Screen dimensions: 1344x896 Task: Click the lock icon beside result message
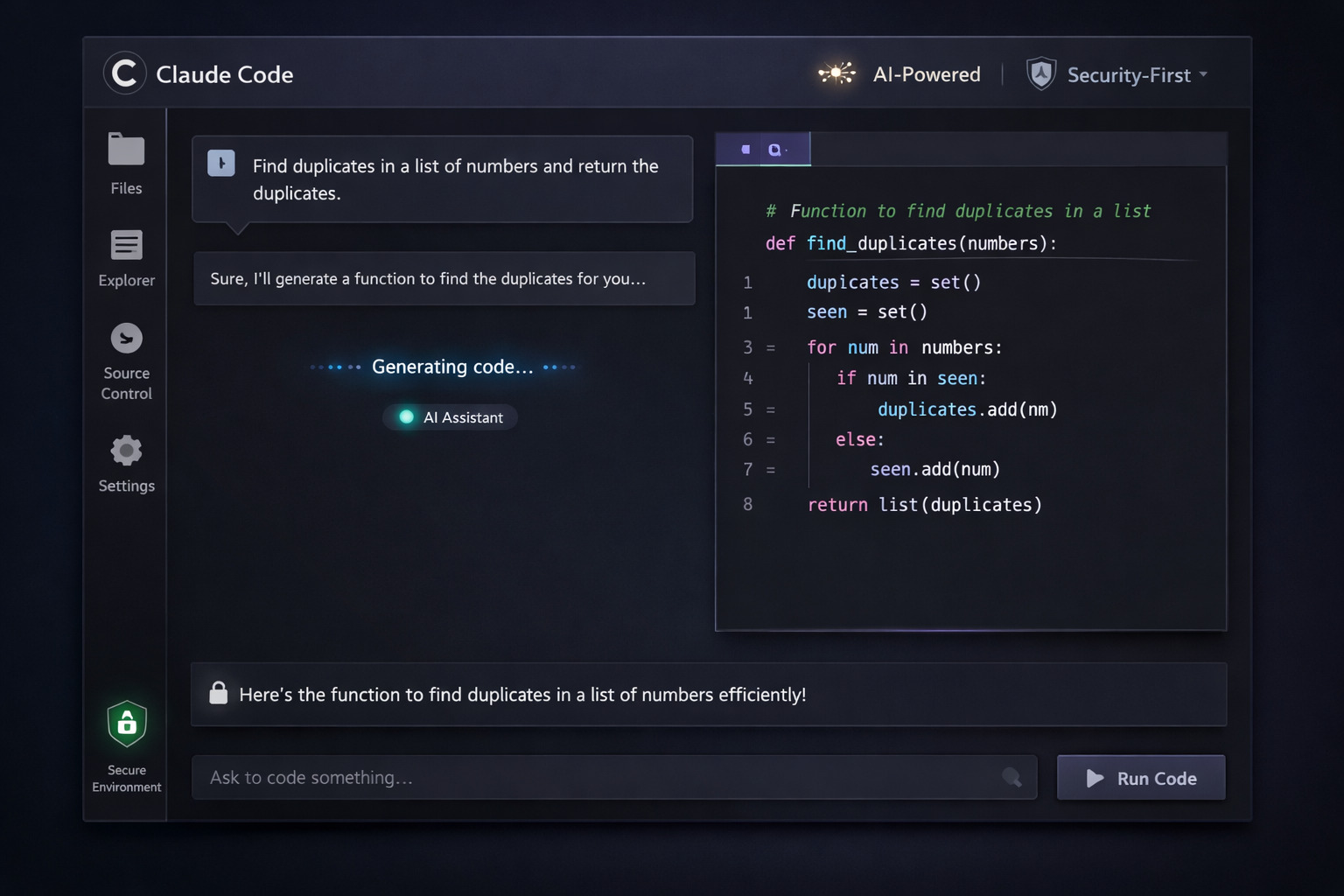[219, 693]
